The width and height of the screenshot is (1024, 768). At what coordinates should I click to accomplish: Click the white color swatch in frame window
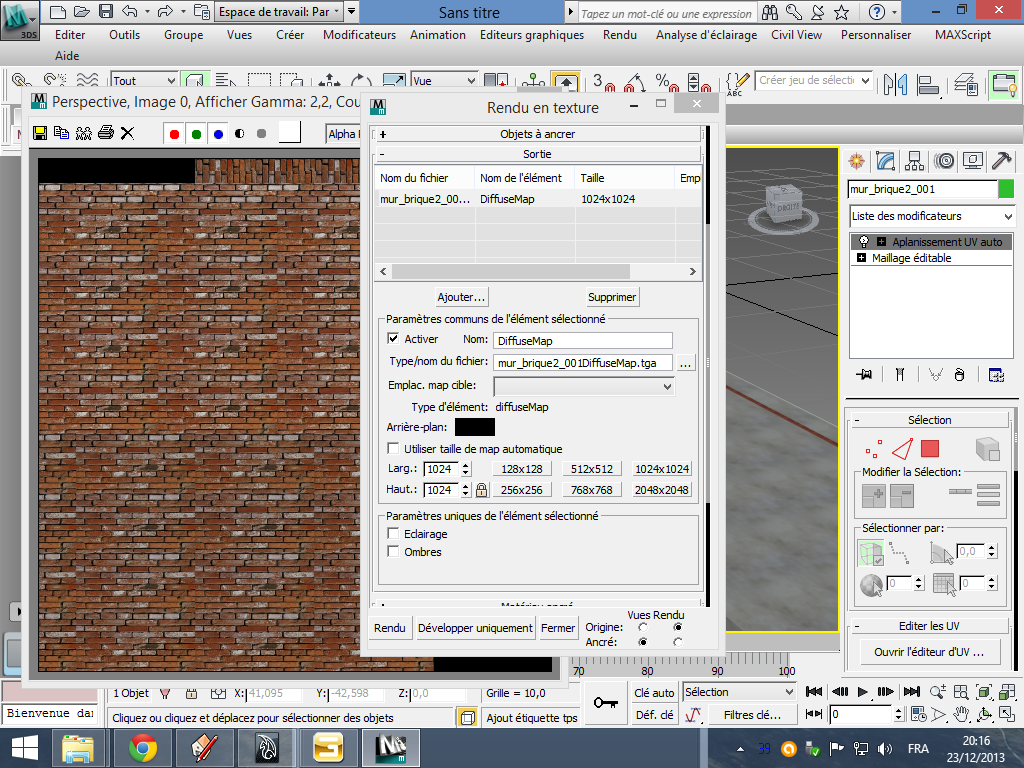pos(289,133)
